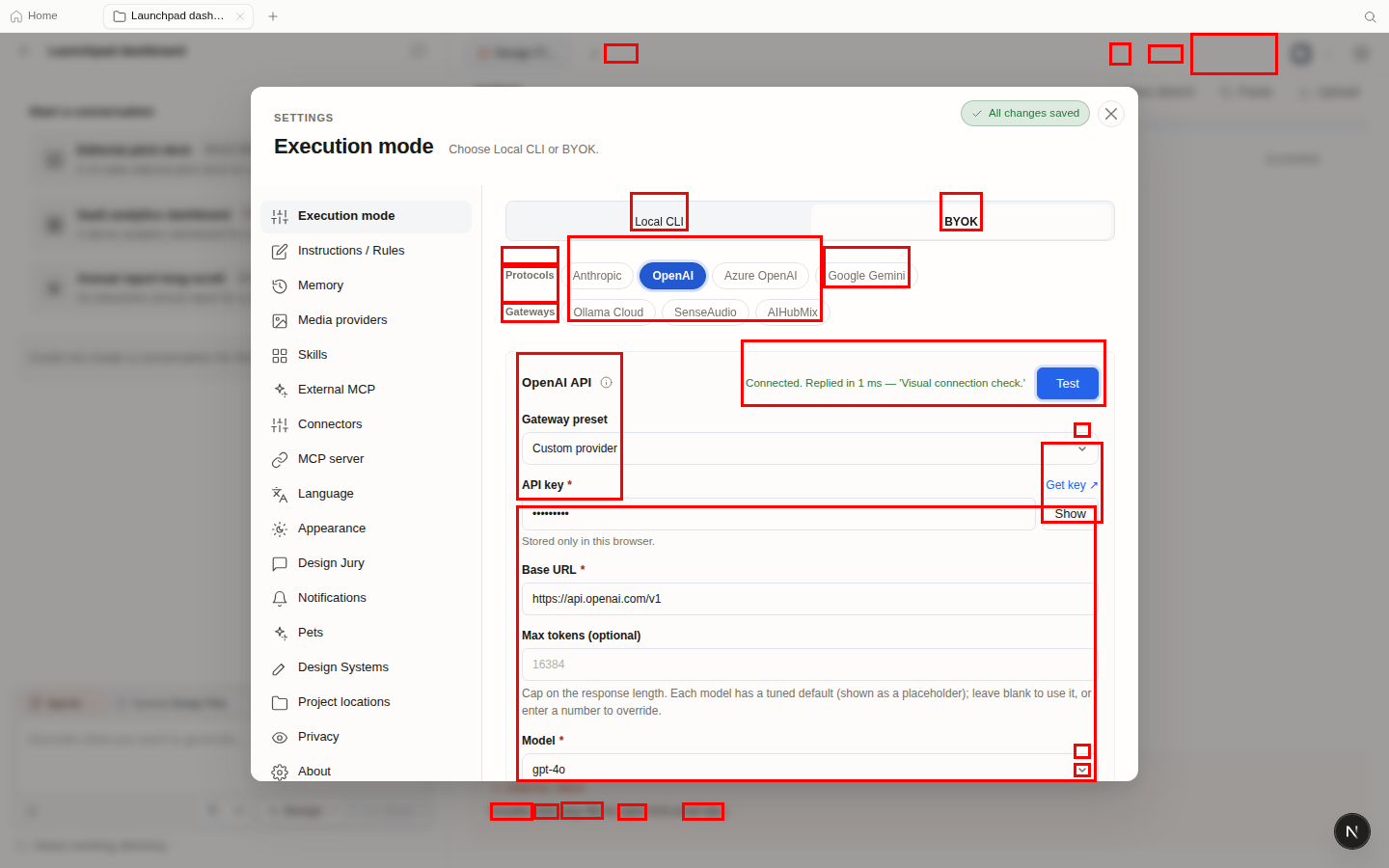Expand the Model gpt-4o dropdown arrow

(1082, 770)
